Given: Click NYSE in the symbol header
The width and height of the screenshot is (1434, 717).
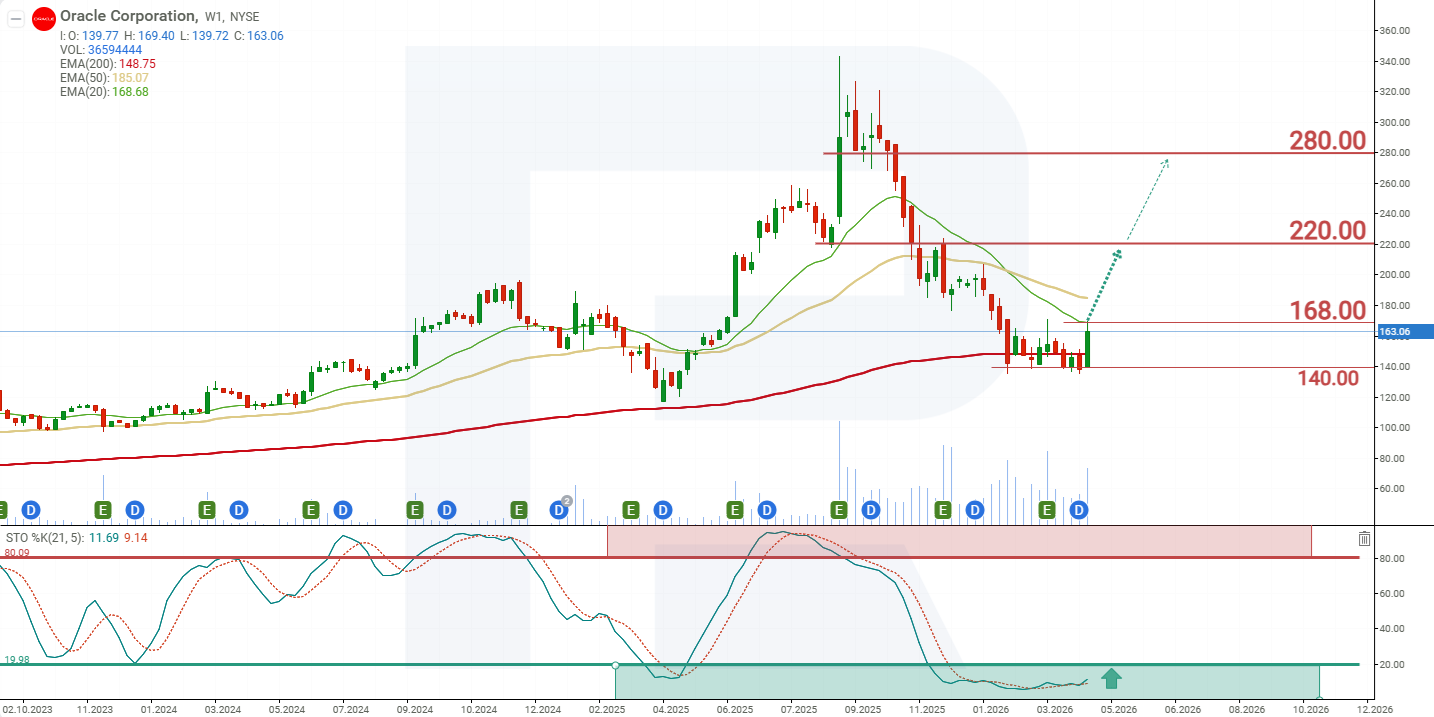Looking at the screenshot, I should [245, 16].
